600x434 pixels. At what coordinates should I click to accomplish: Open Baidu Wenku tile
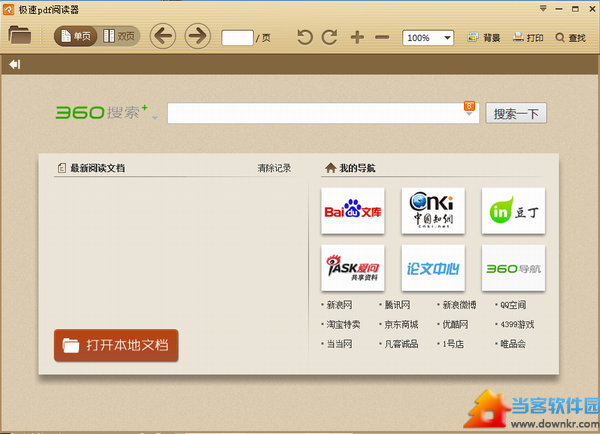point(353,211)
